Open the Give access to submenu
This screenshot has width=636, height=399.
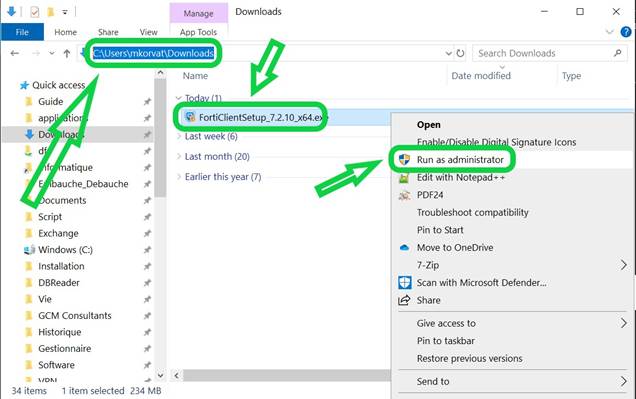513,323
